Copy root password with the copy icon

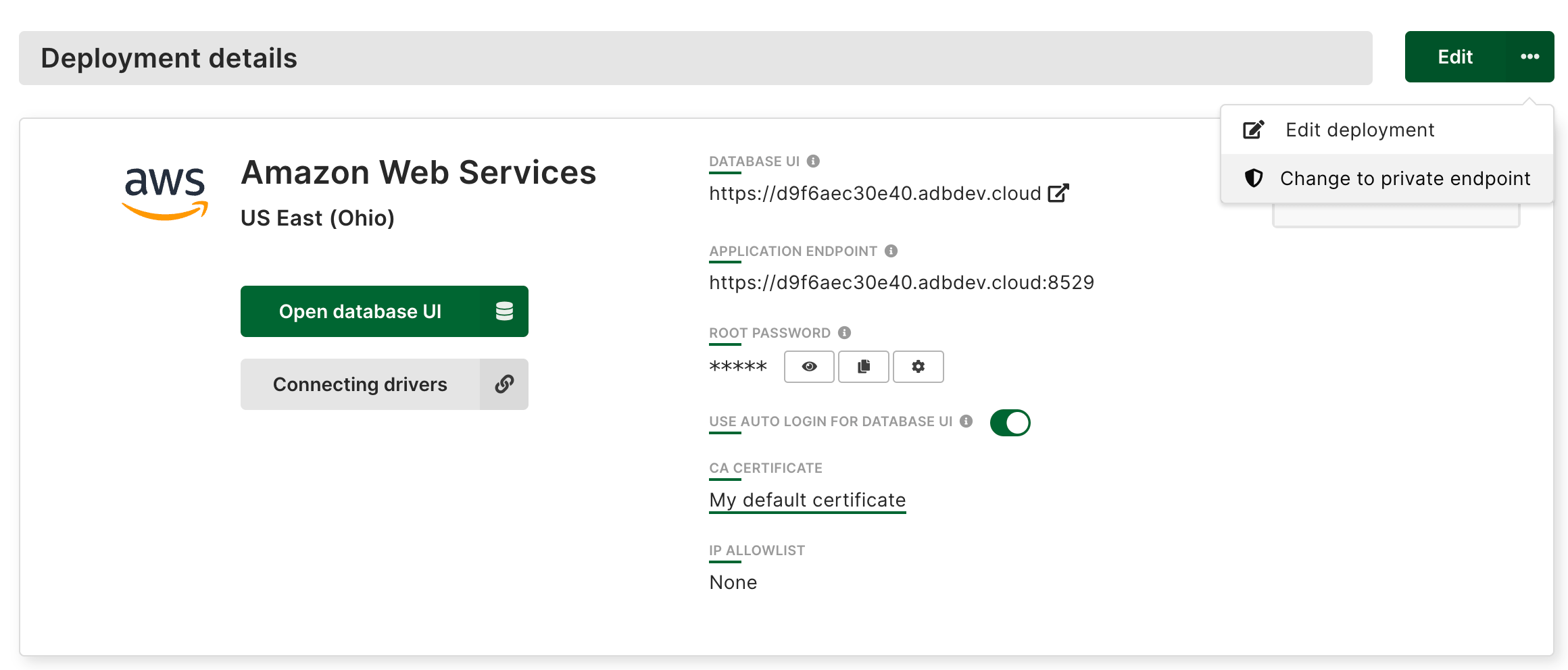point(864,367)
